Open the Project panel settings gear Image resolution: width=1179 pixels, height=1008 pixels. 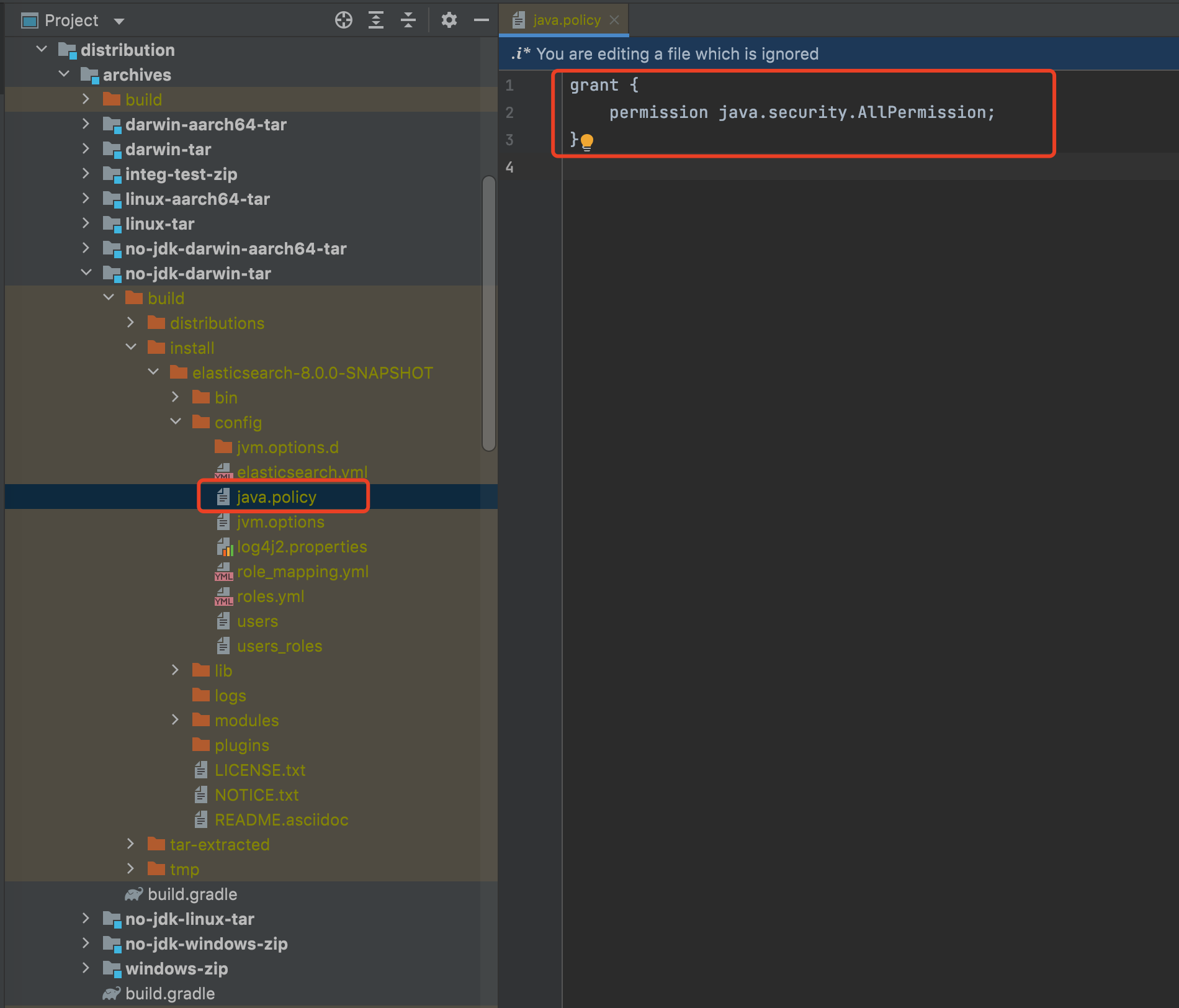449,20
